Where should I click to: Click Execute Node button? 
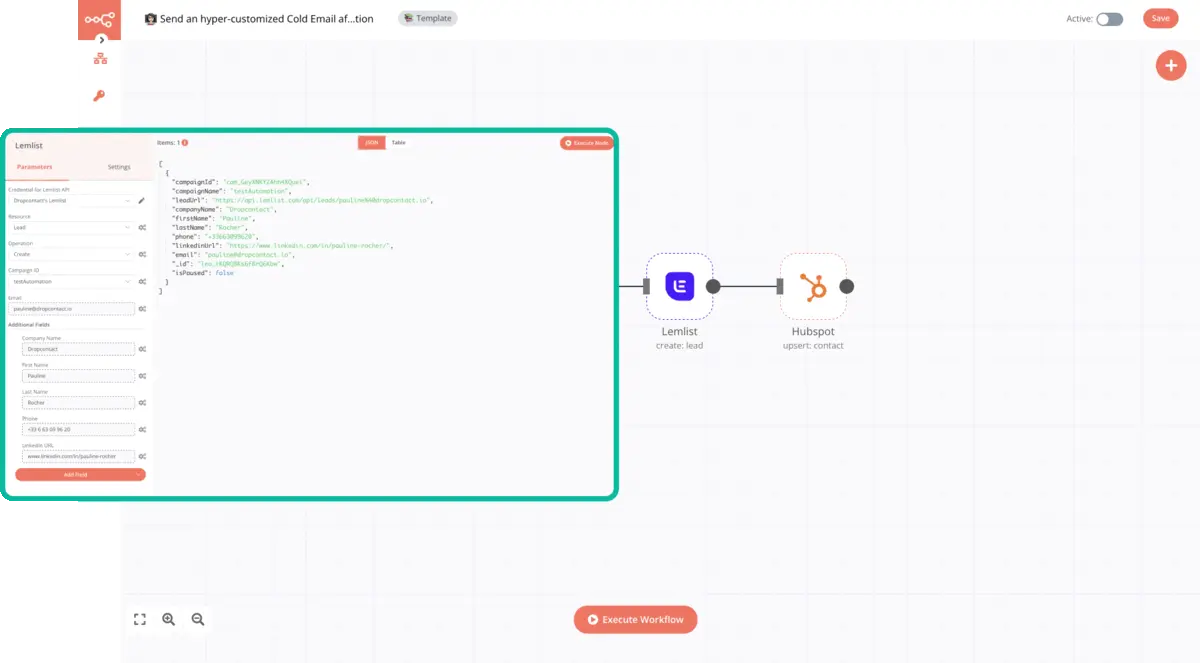585,143
